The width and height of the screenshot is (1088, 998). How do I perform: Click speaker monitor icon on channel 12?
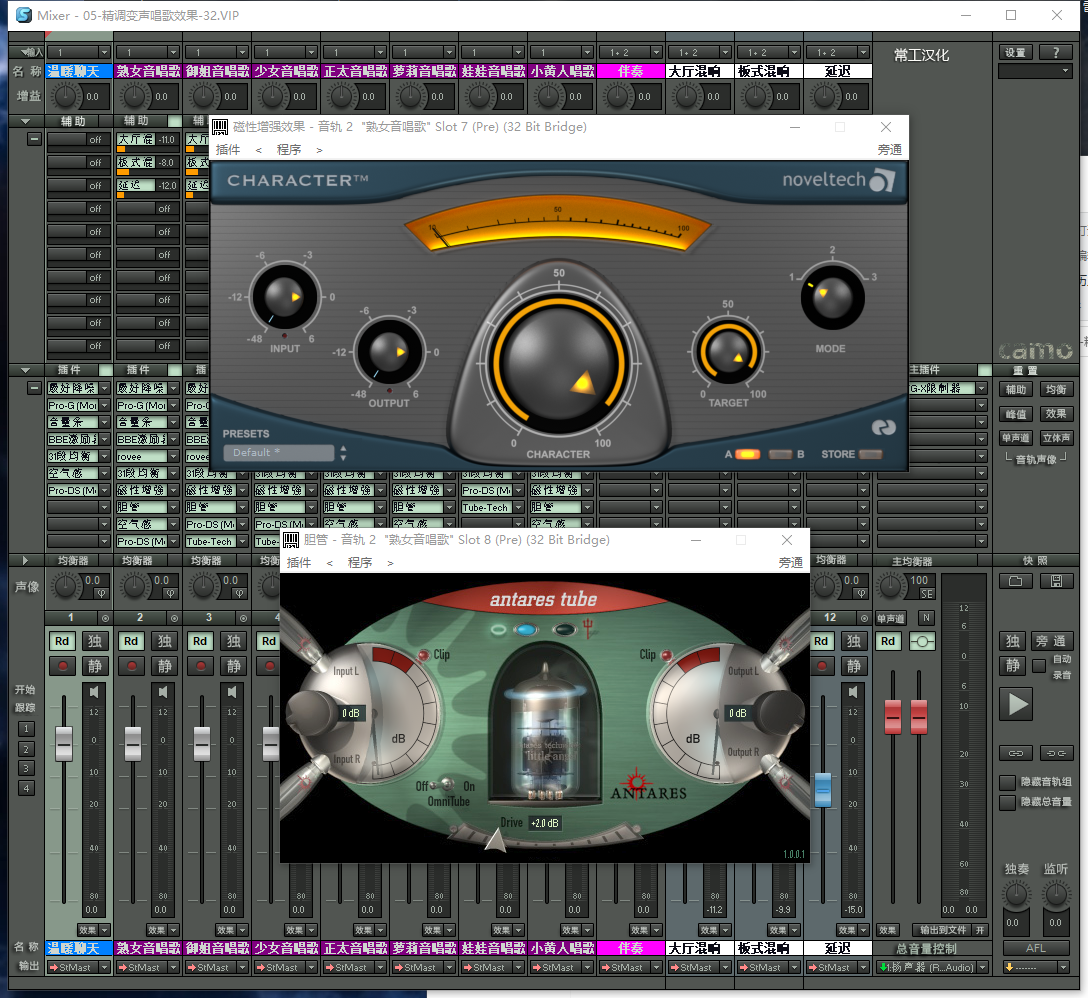(852, 692)
